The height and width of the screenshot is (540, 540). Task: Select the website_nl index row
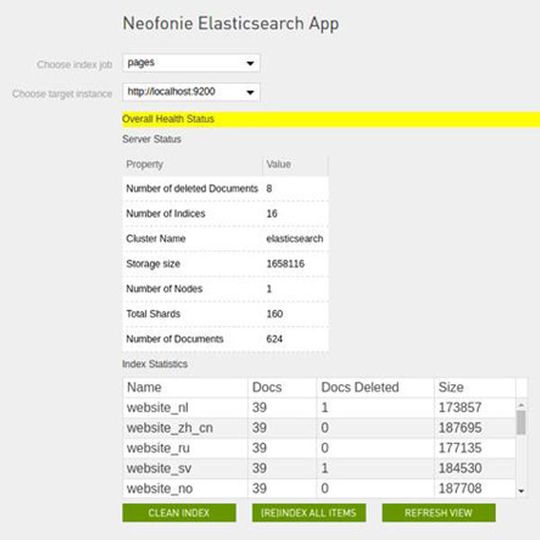319,408
